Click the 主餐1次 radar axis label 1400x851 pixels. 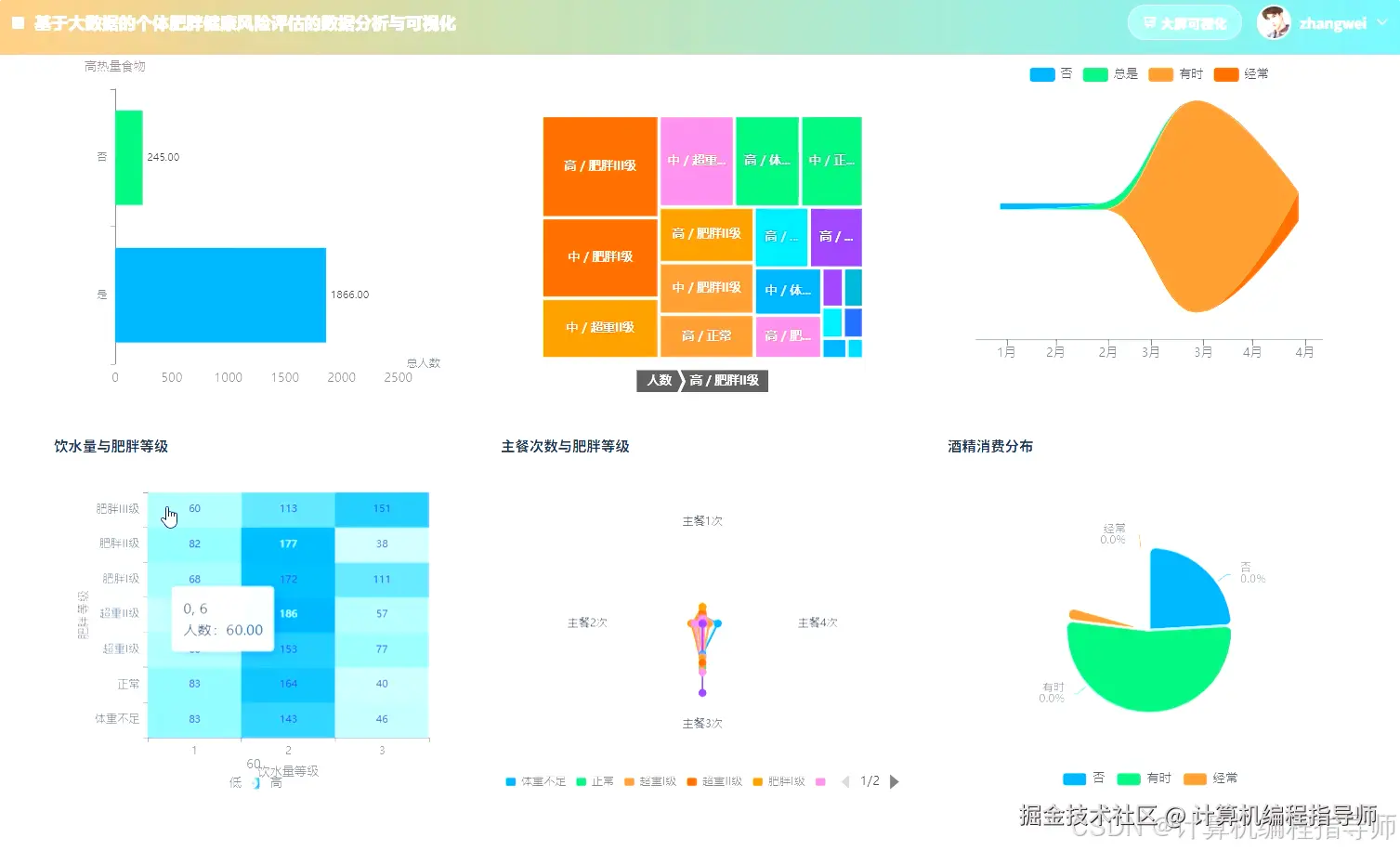point(702,521)
